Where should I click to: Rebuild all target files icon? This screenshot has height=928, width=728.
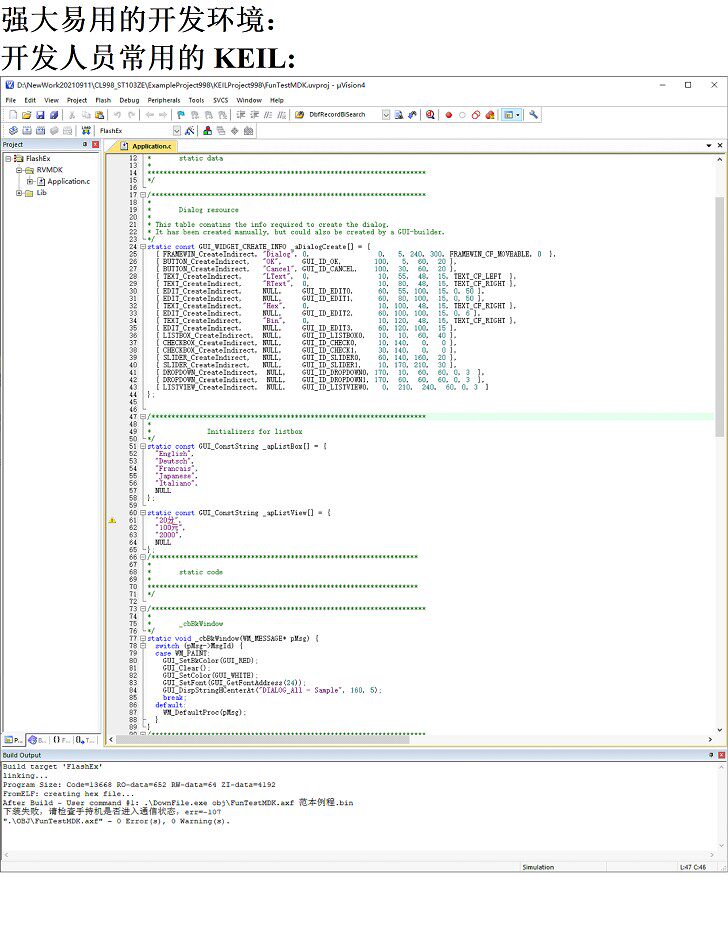pyautogui.click(x=40, y=131)
